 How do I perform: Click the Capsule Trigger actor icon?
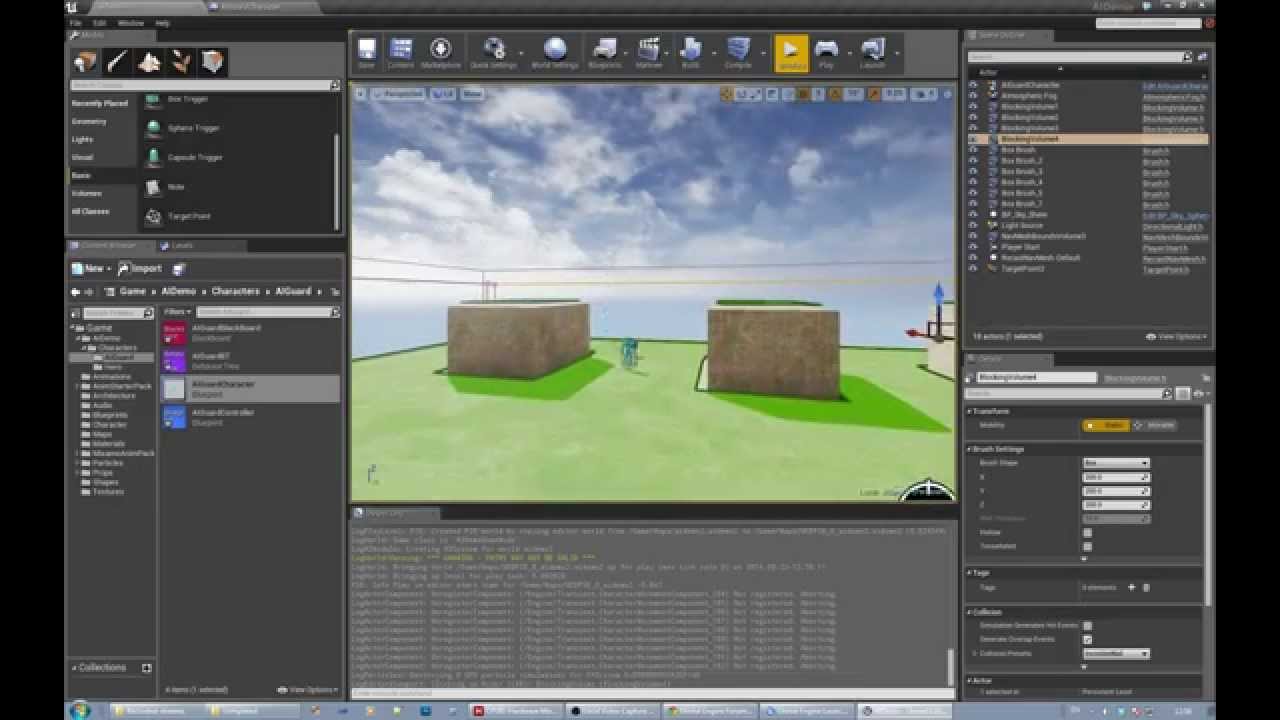pyautogui.click(x=153, y=157)
